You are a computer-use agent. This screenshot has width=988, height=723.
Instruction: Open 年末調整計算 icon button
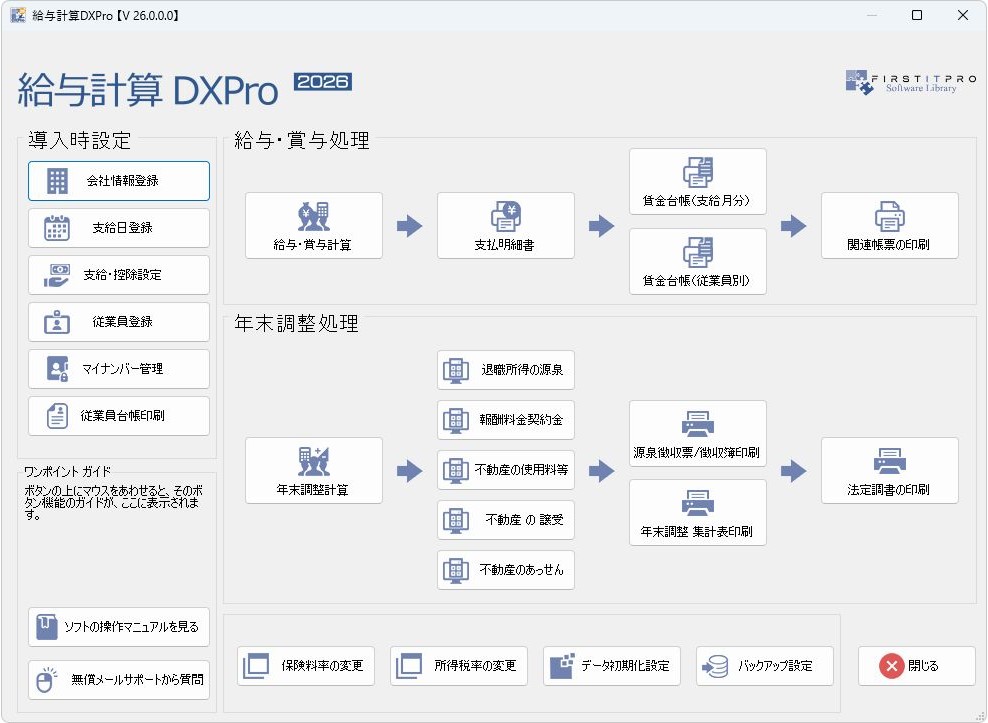(313, 461)
